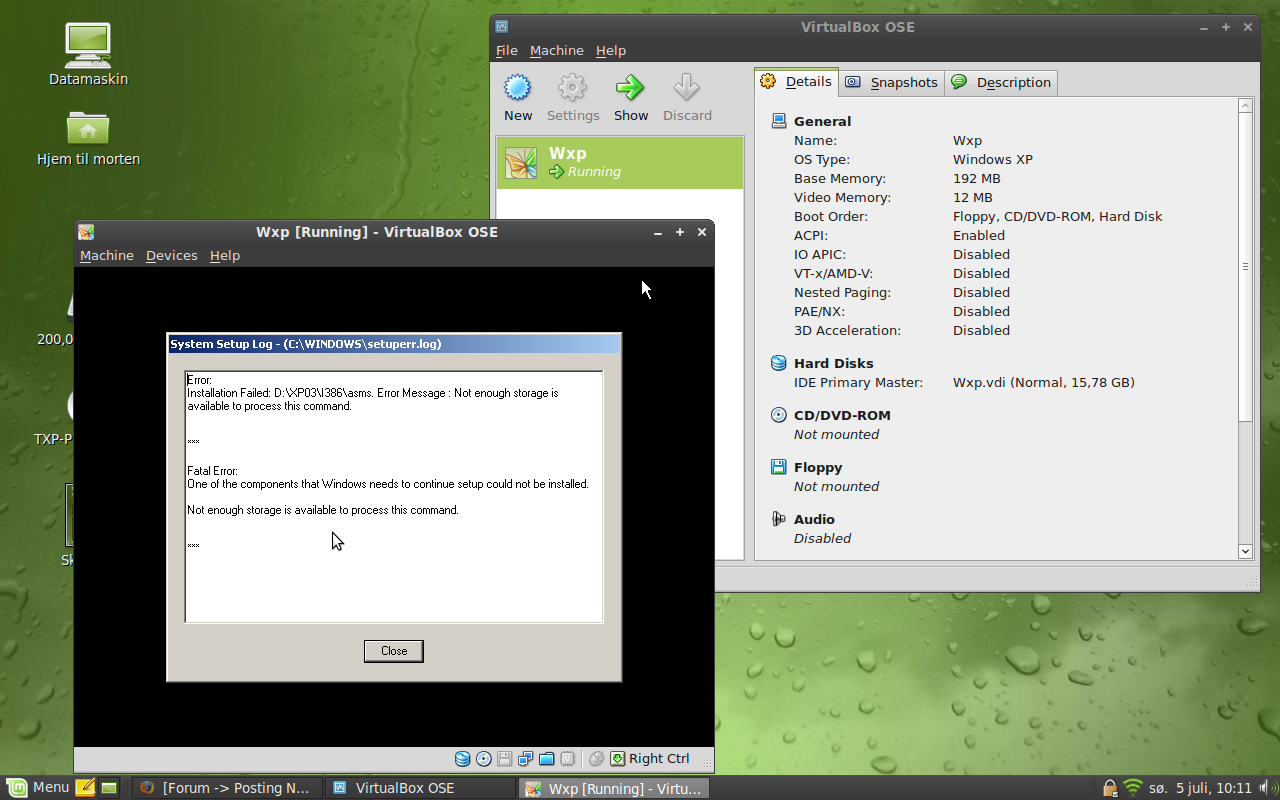Viewport: 1280px width, 800px height.
Task: Click the Floppy section icon
Action: pos(779,467)
